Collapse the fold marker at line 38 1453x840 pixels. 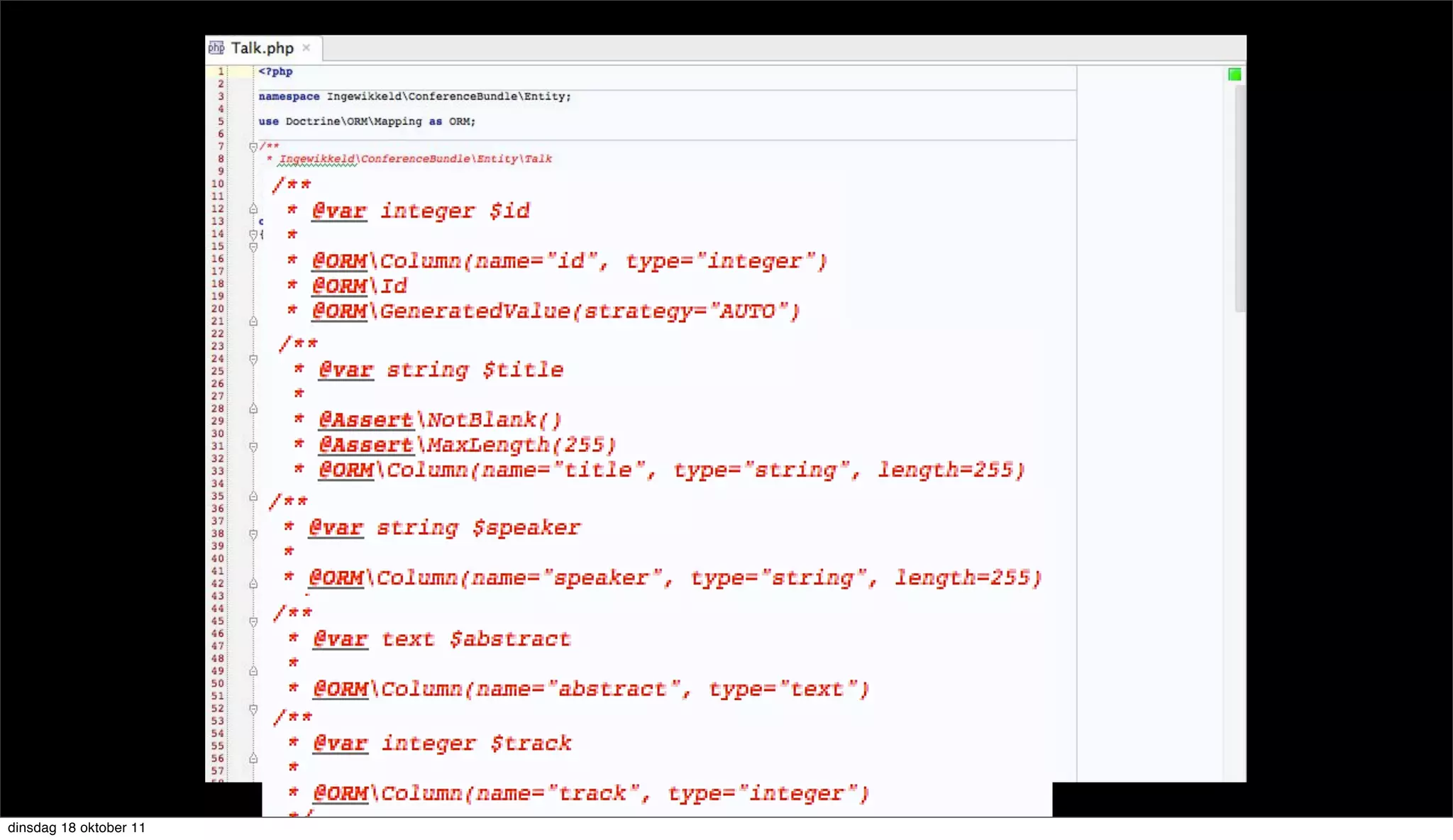click(253, 534)
